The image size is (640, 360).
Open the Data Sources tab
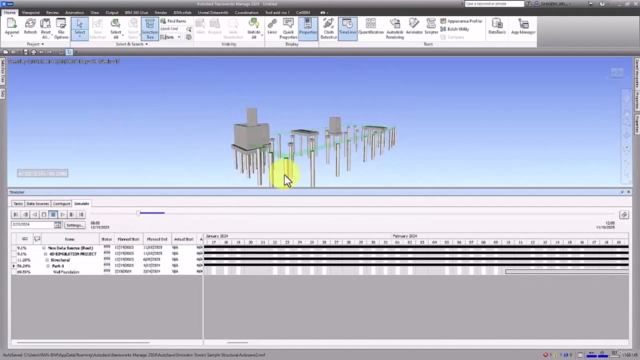click(38, 203)
